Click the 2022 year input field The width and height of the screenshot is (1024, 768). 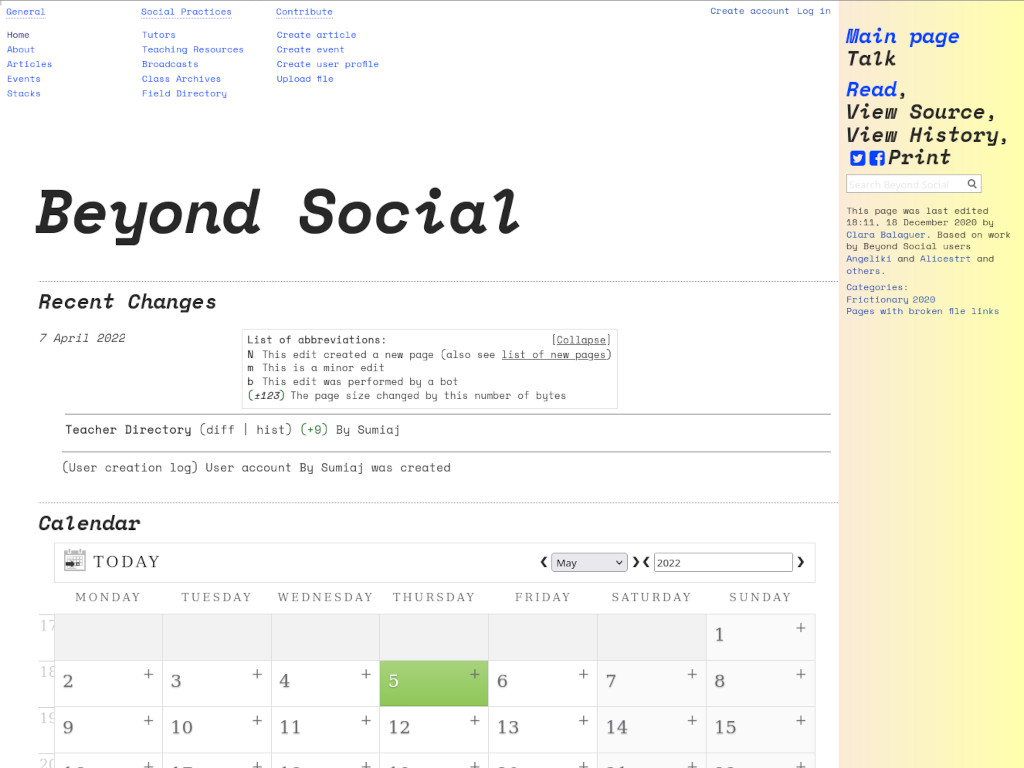[x=722, y=563]
